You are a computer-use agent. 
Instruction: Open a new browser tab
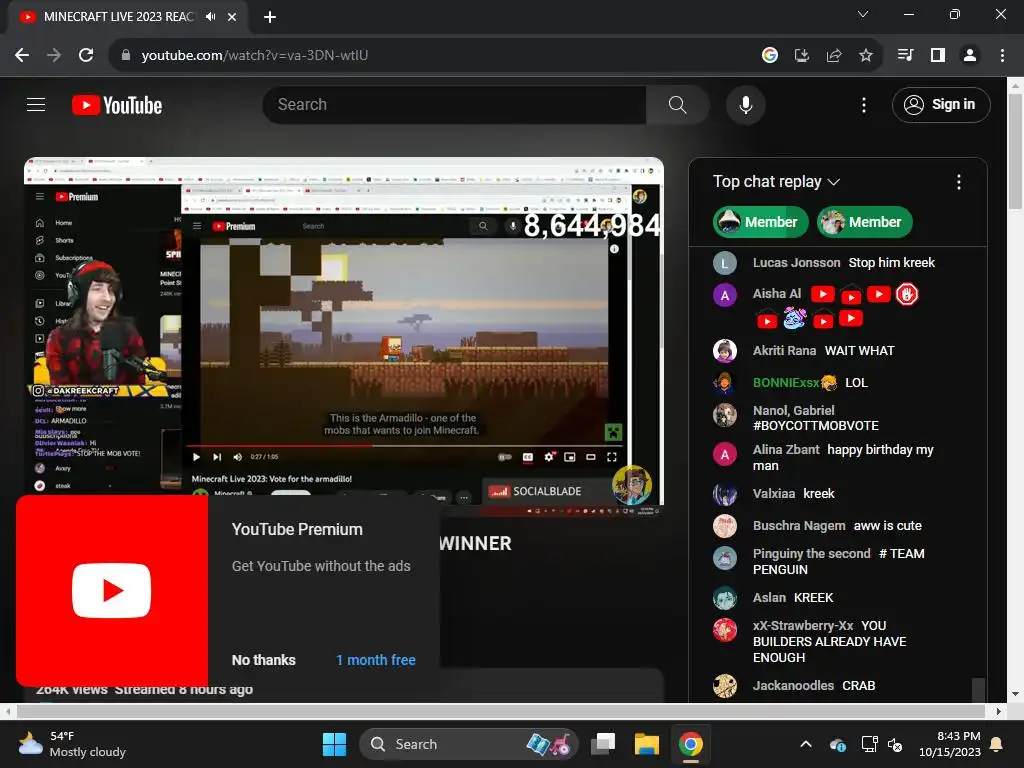coord(270,17)
